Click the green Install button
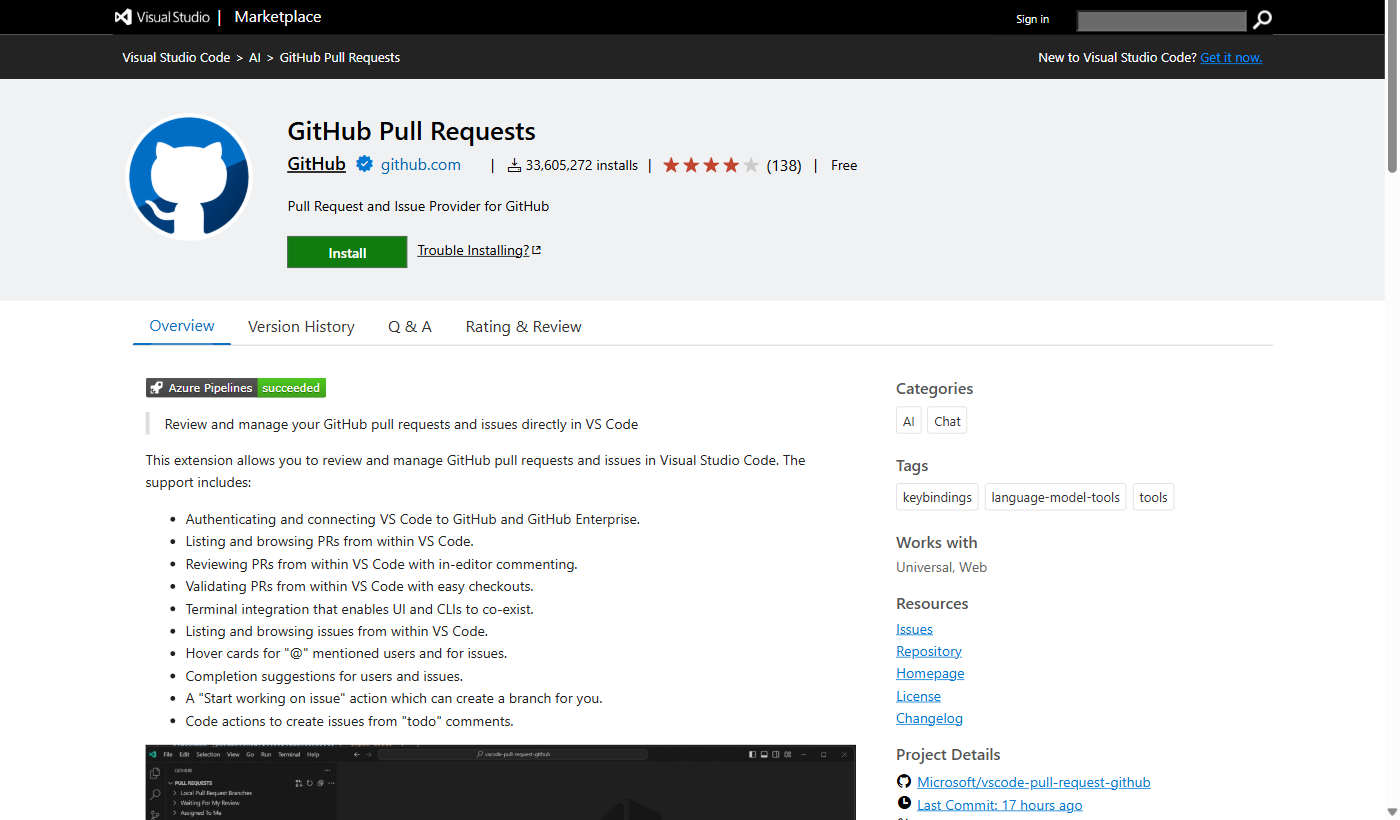Image resolution: width=1400 pixels, height=820 pixels. [346, 252]
